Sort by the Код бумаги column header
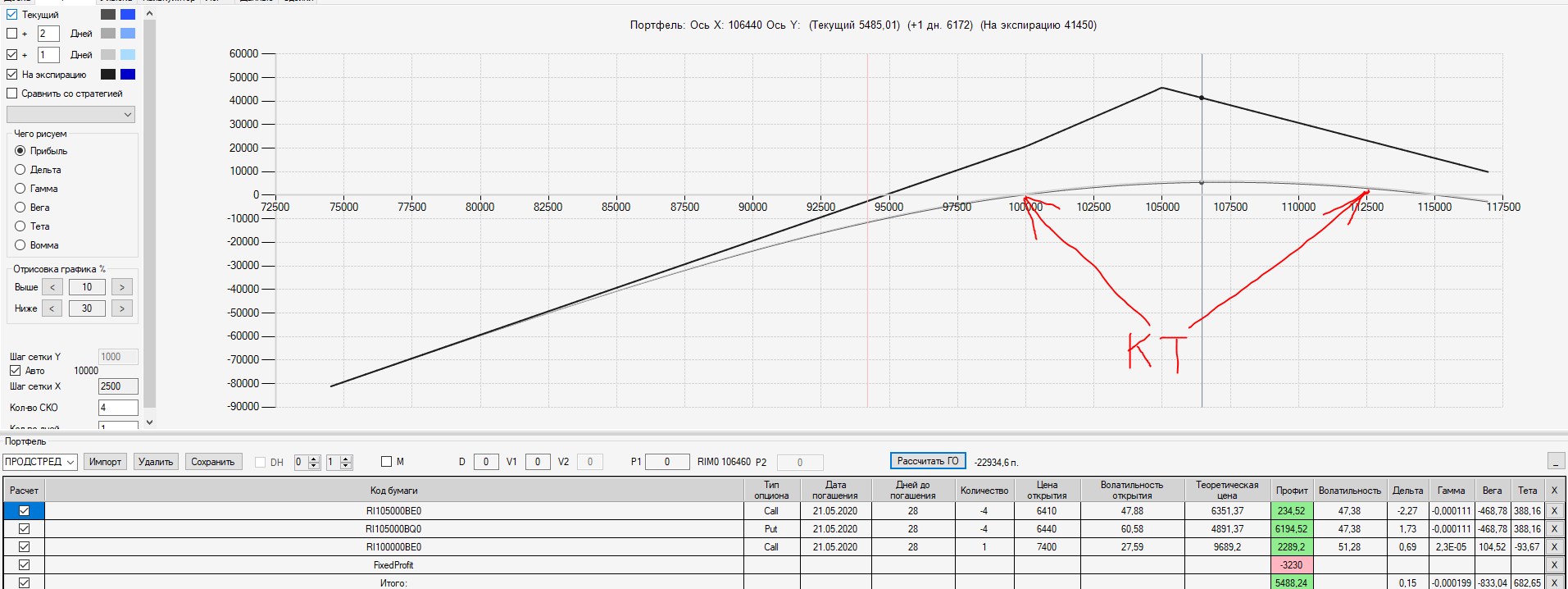Image resolution: width=1568 pixels, height=589 pixels. tap(393, 491)
